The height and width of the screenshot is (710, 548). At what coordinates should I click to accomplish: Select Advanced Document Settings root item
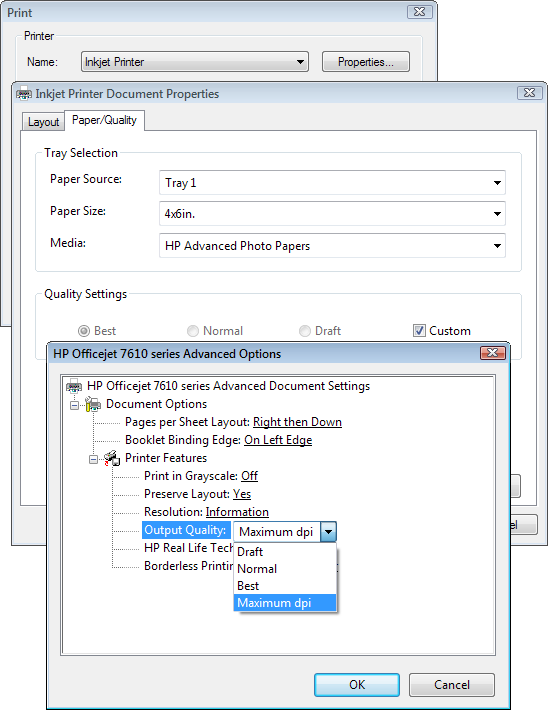[228, 386]
